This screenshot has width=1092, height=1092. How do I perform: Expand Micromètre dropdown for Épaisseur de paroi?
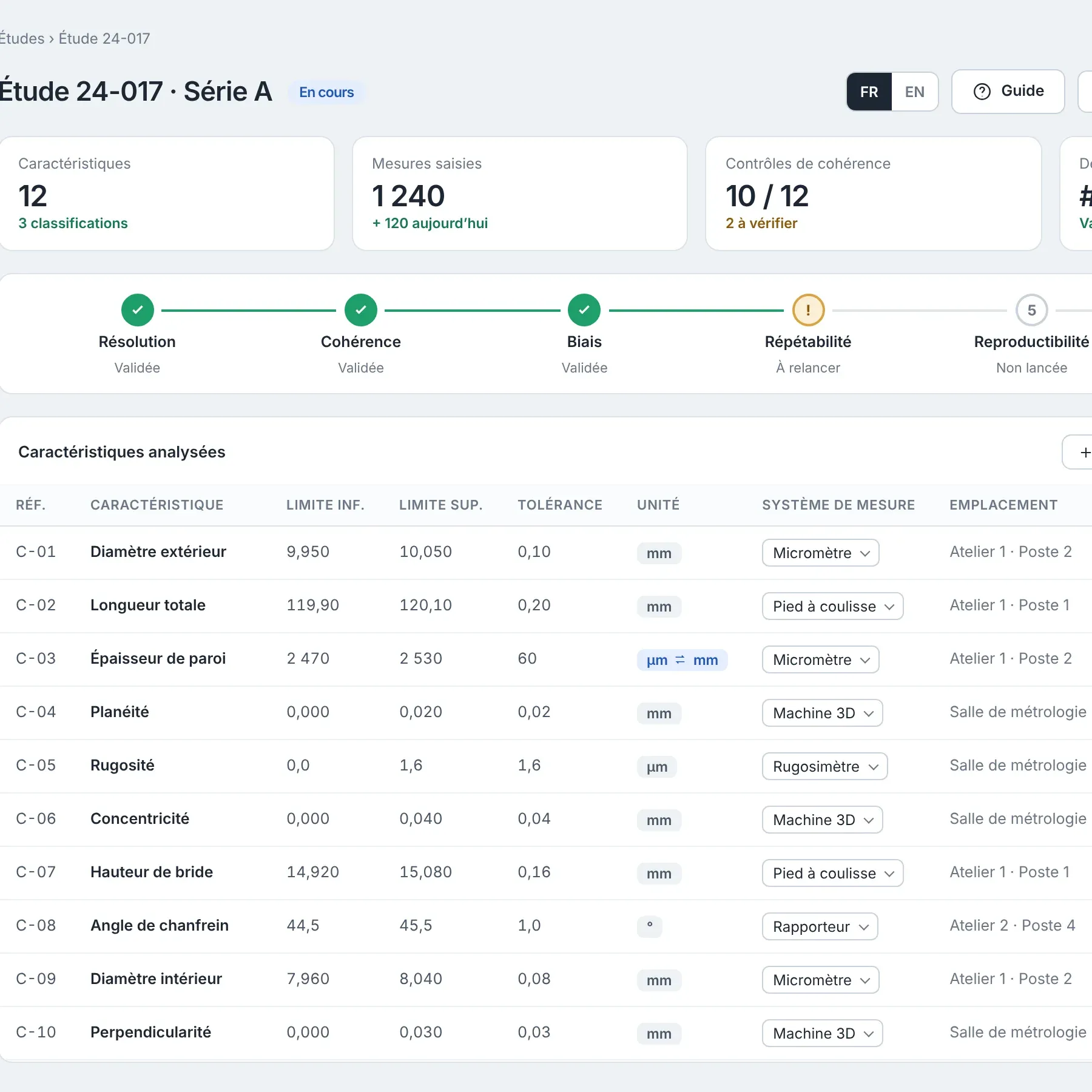click(x=820, y=659)
